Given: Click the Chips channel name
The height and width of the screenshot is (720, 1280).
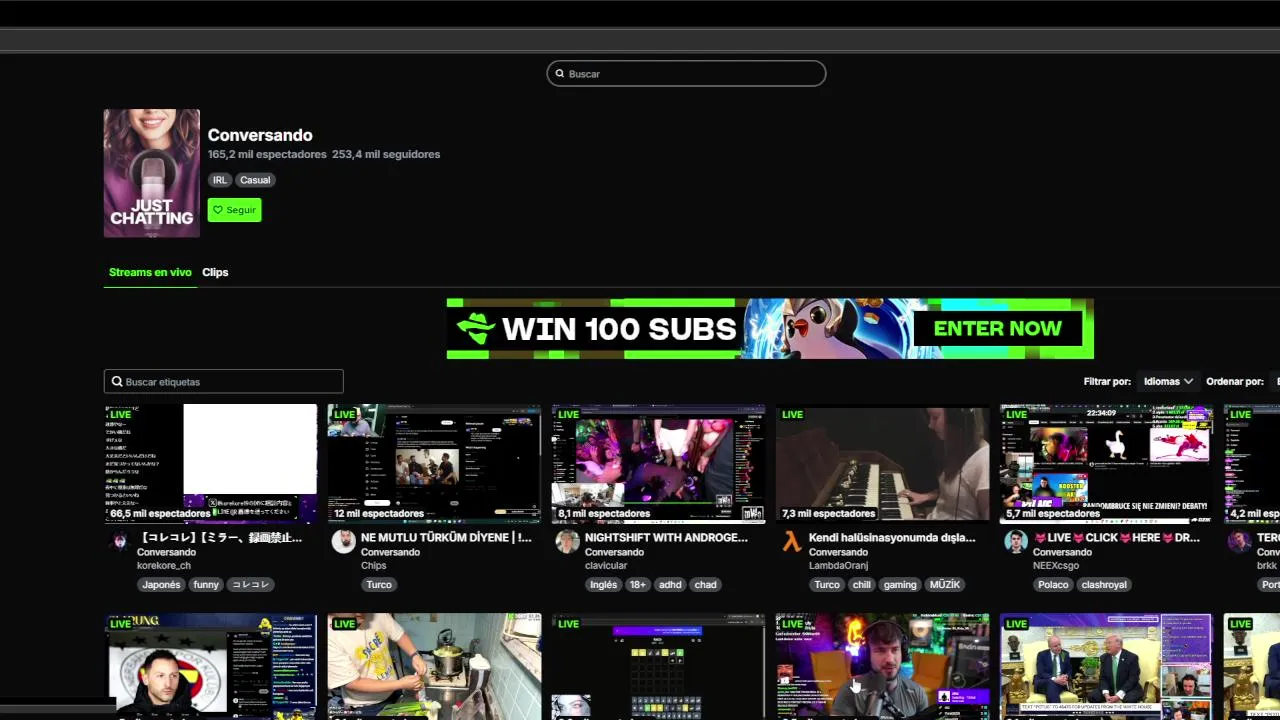Looking at the screenshot, I should tap(373, 565).
